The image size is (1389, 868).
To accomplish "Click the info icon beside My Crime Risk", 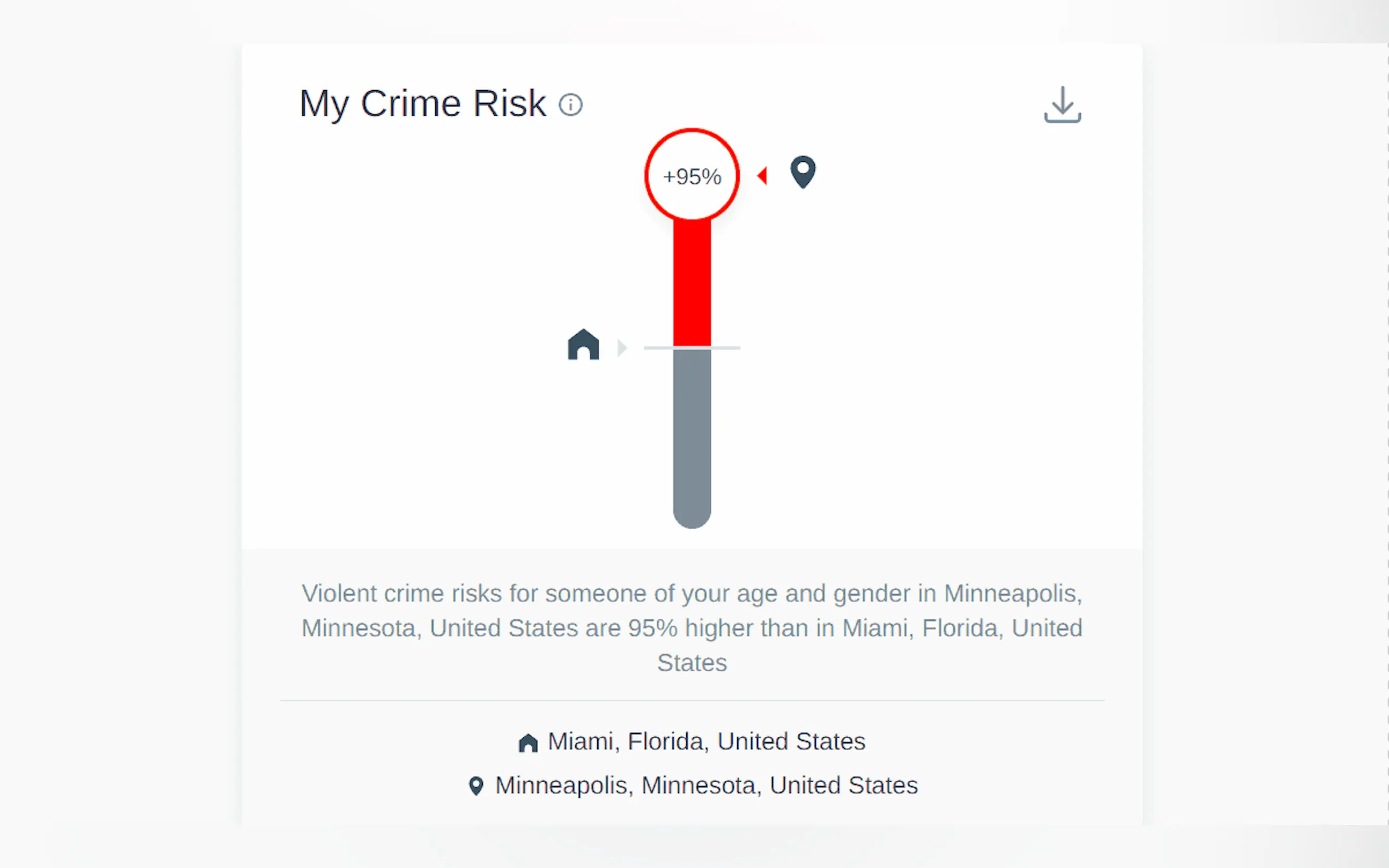I will click(571, 105).
